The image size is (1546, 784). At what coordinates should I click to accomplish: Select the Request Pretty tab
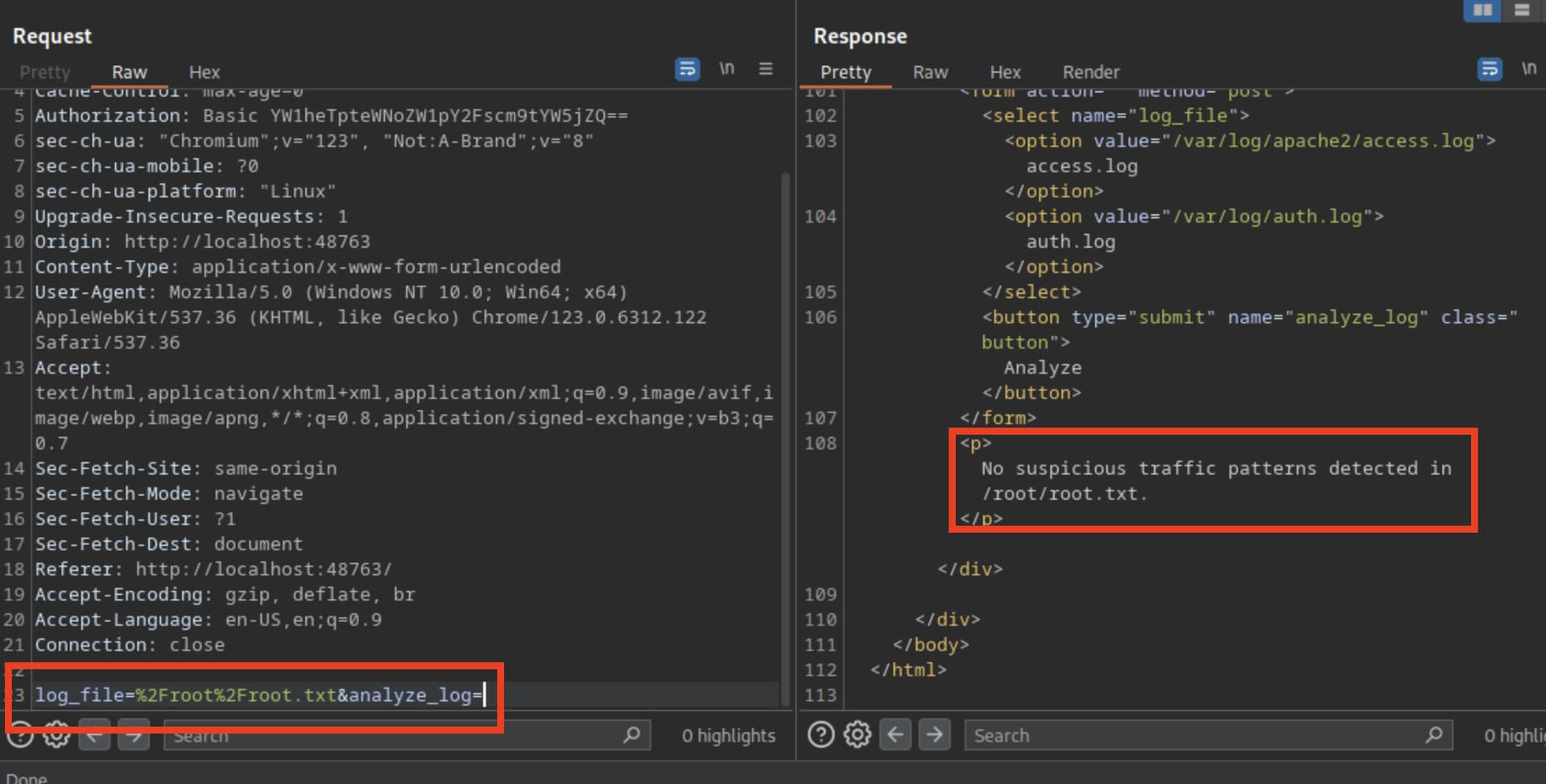click(45, 72)
